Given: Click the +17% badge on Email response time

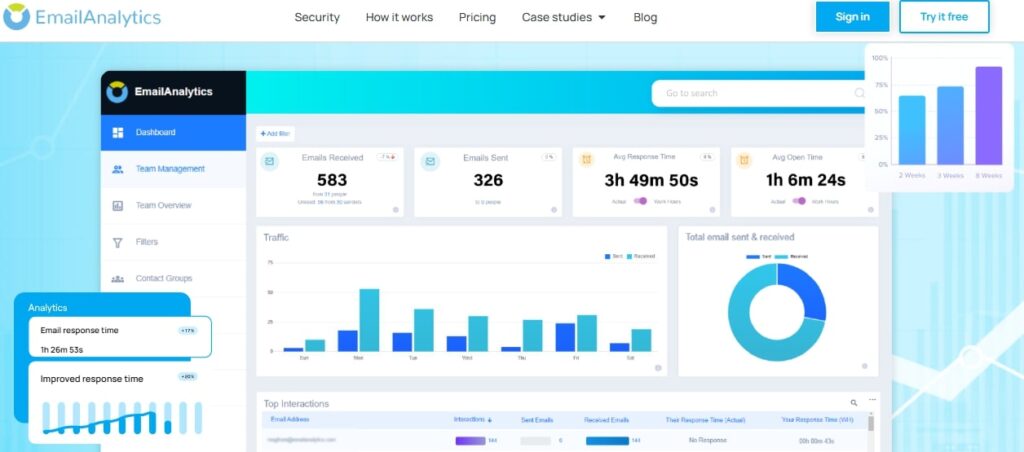Looking at the screenshot, I should pos(187,331).
